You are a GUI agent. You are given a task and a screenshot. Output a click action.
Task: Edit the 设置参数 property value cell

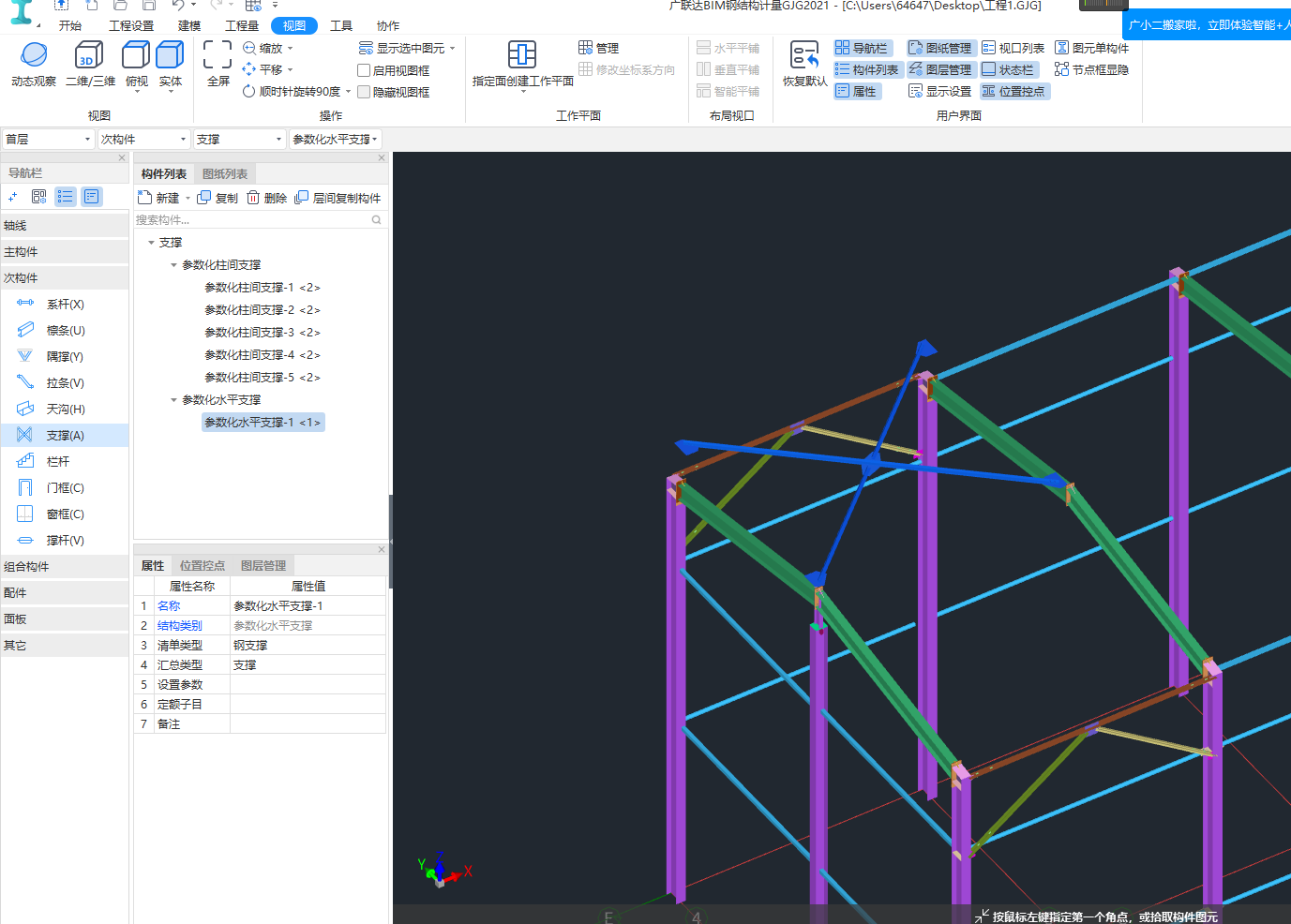308,685
